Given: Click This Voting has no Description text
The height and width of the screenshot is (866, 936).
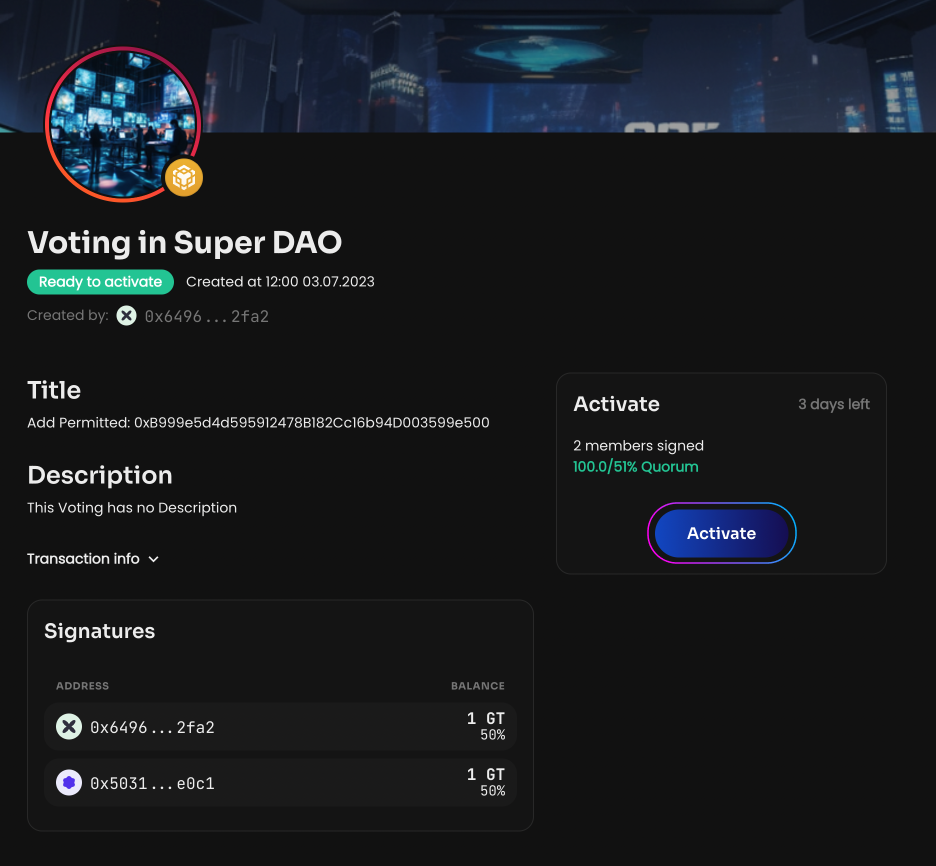Looking at the screenshot, I should (x=132, y=508).
